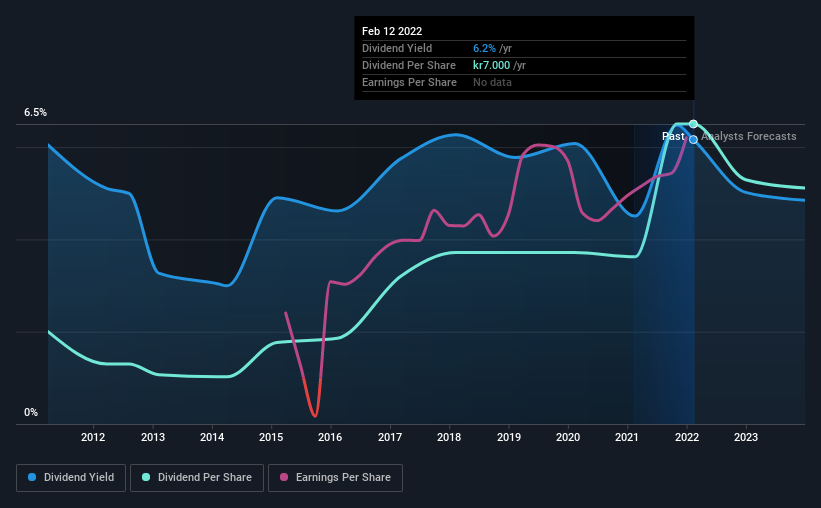The width and height of the screenshot is (821, 508).
Task: Click the 2018 year axis label
Action: (449, 437)
